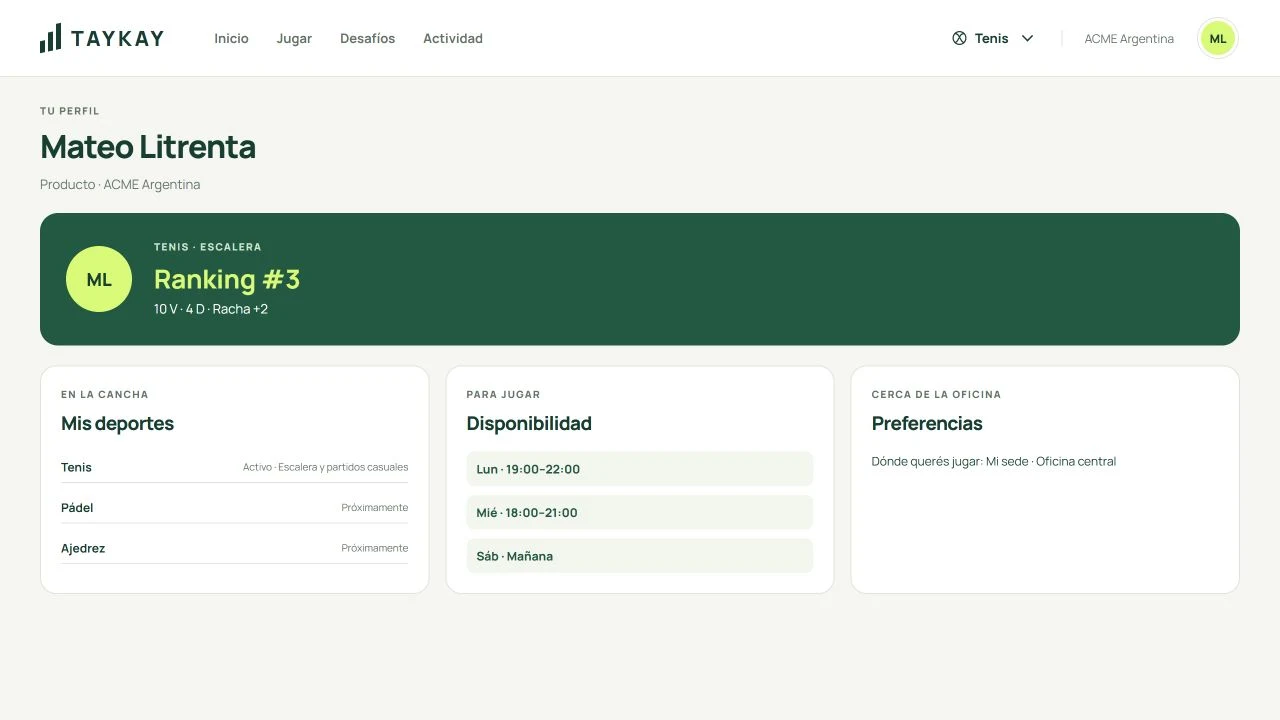
Task: Click the Ranking #3 heading
Action: [x=227, y=279]
